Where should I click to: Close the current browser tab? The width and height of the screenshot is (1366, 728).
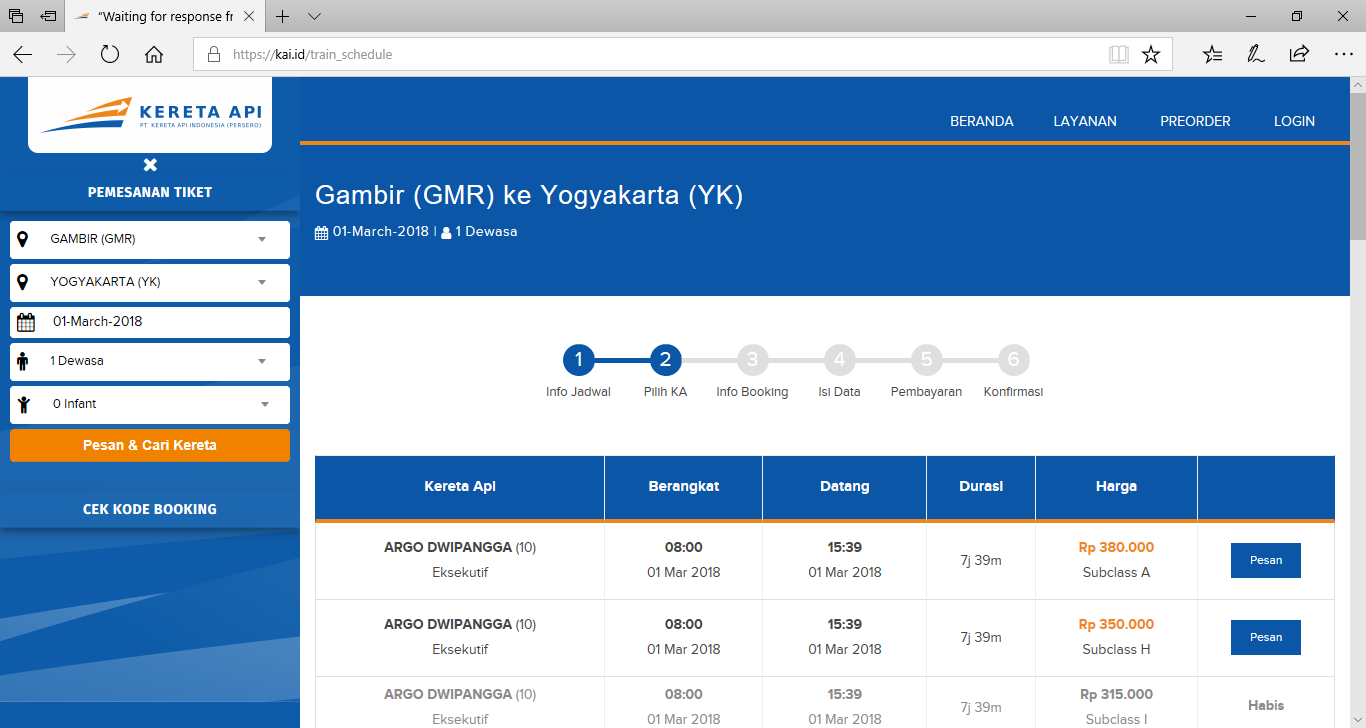[249, 16]
